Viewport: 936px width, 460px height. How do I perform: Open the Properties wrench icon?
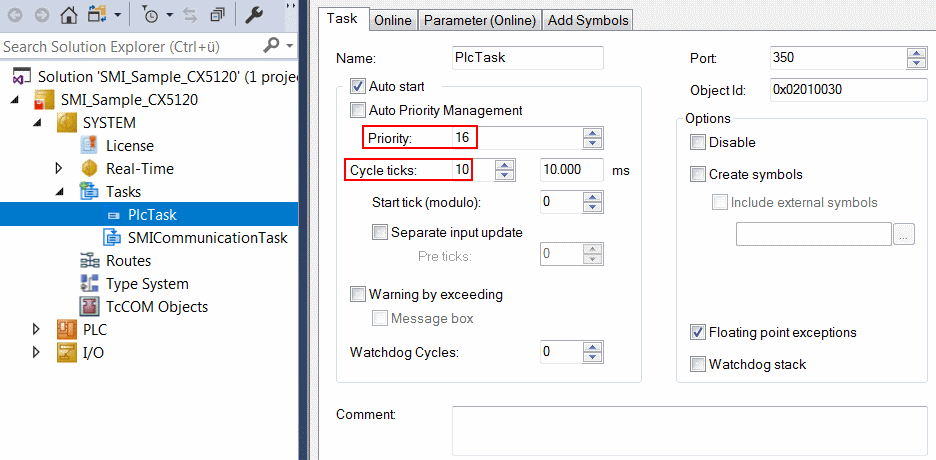pos(254,15)
